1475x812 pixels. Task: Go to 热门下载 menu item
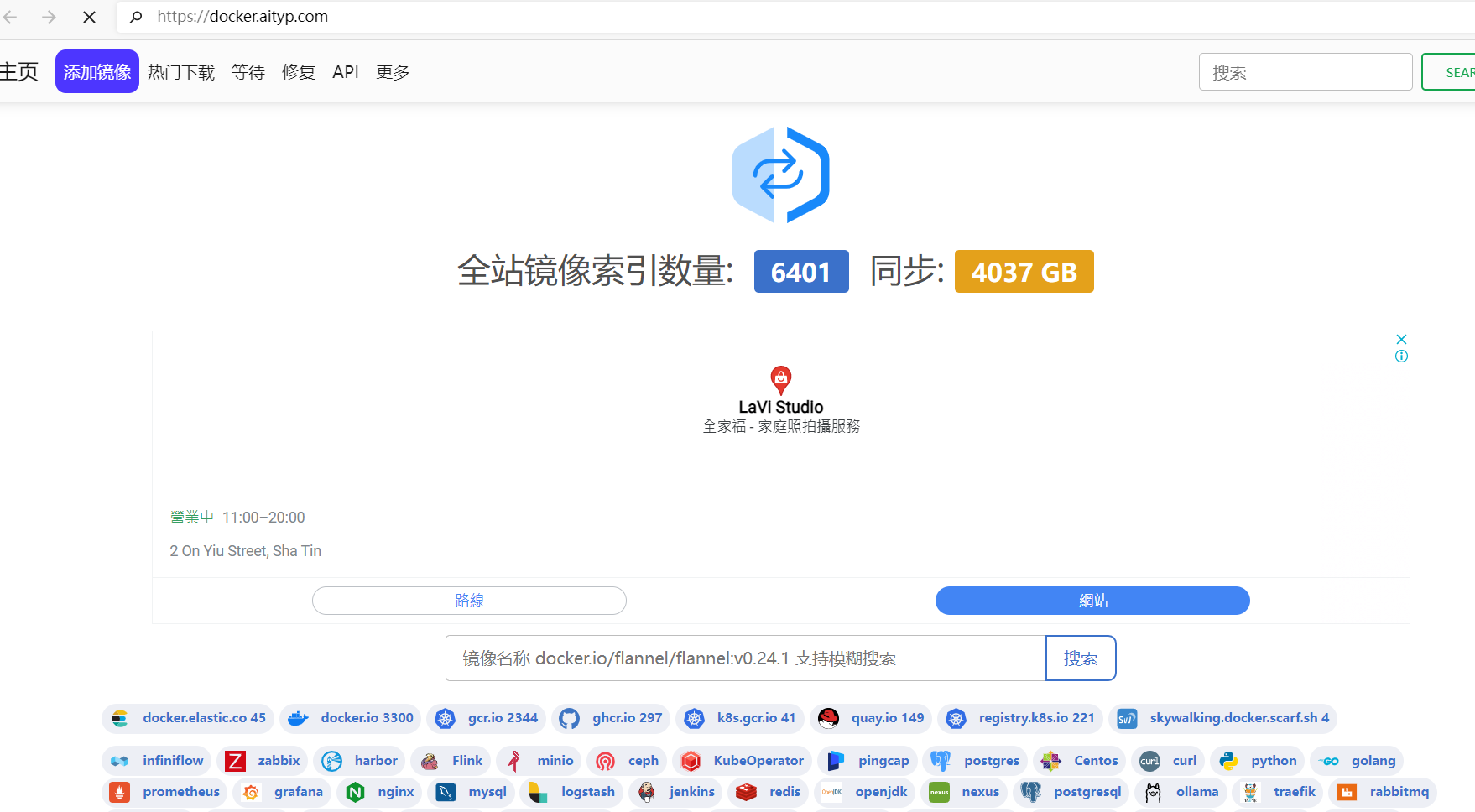[181, 72]
